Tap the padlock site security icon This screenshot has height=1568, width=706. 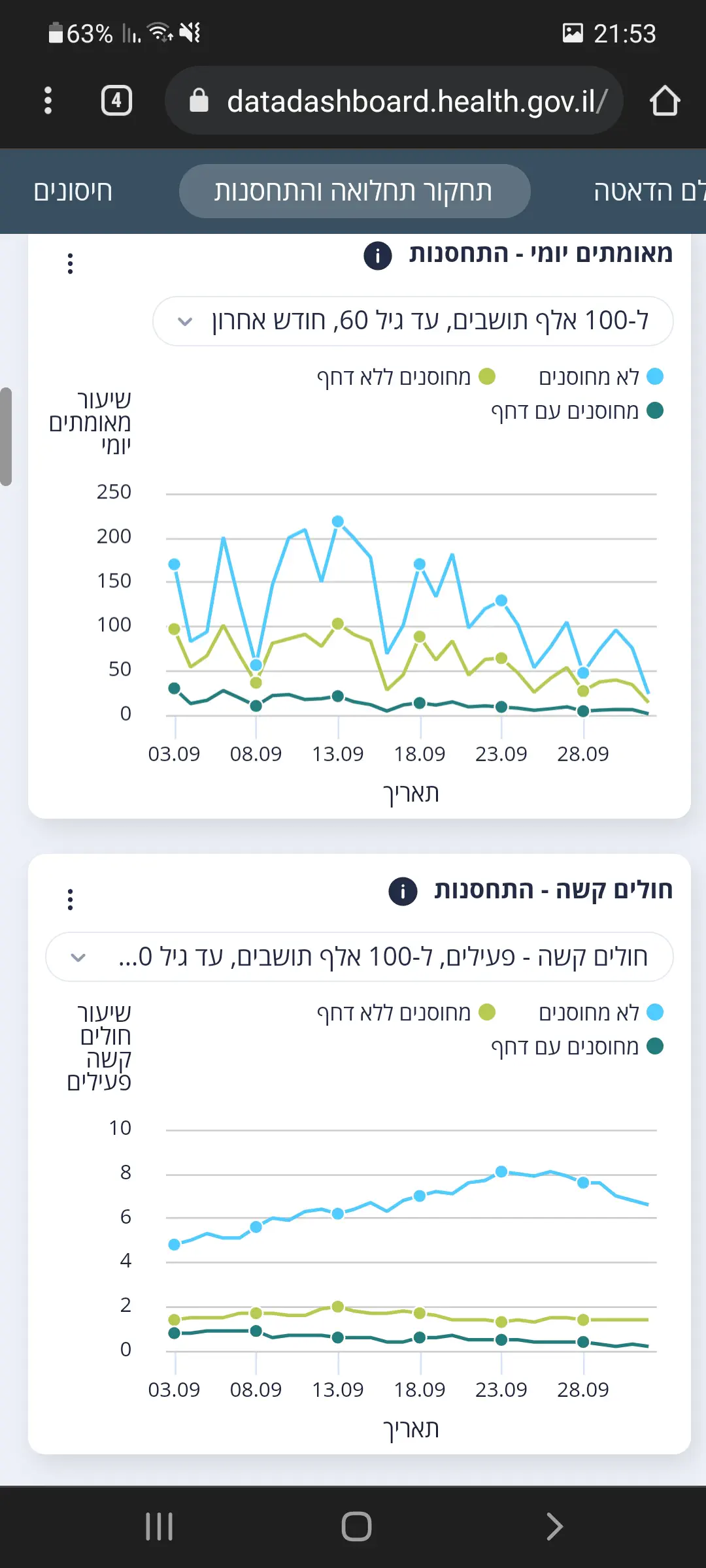(199, 101)
